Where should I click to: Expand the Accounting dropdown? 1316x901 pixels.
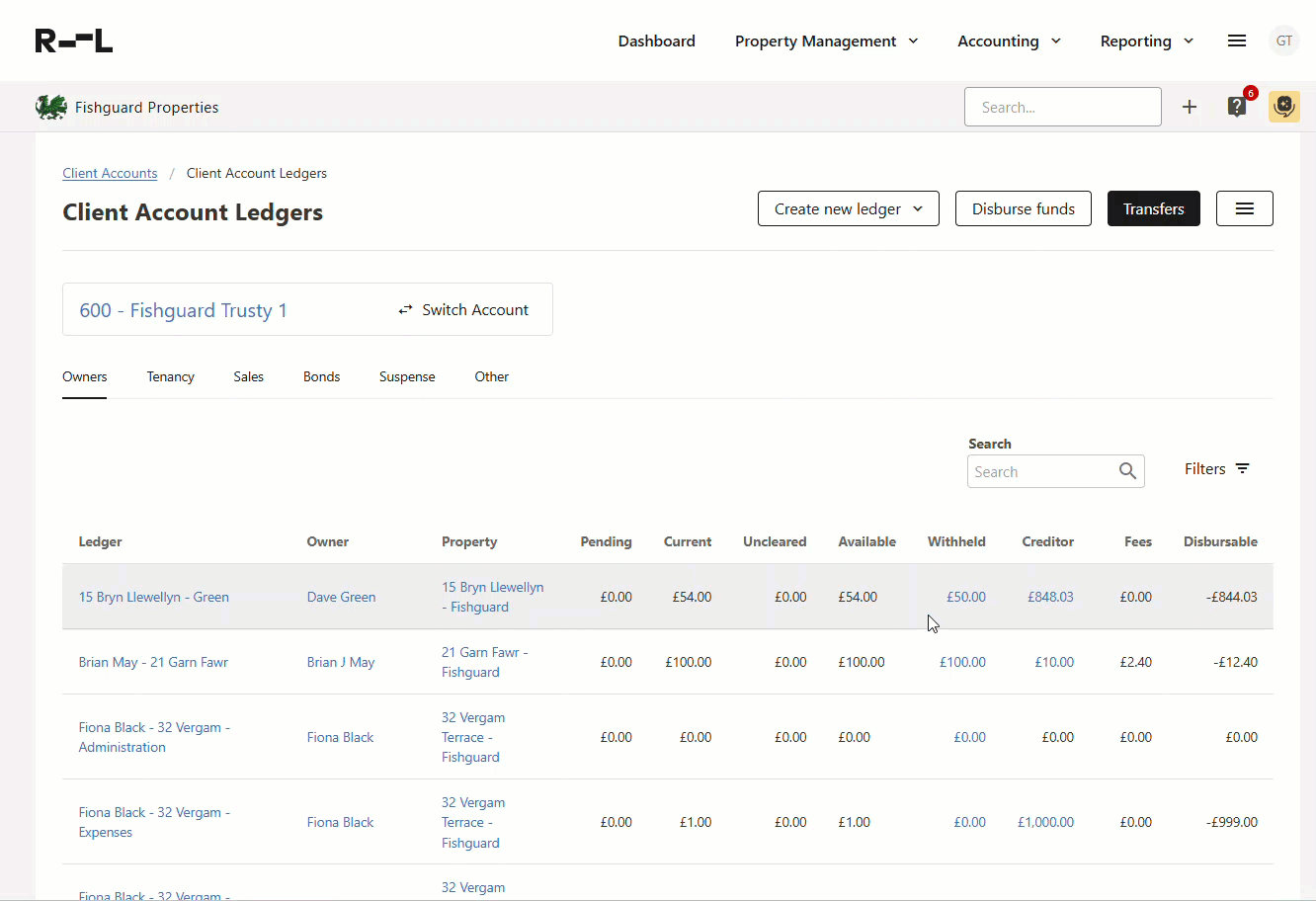click(1008, 41)
